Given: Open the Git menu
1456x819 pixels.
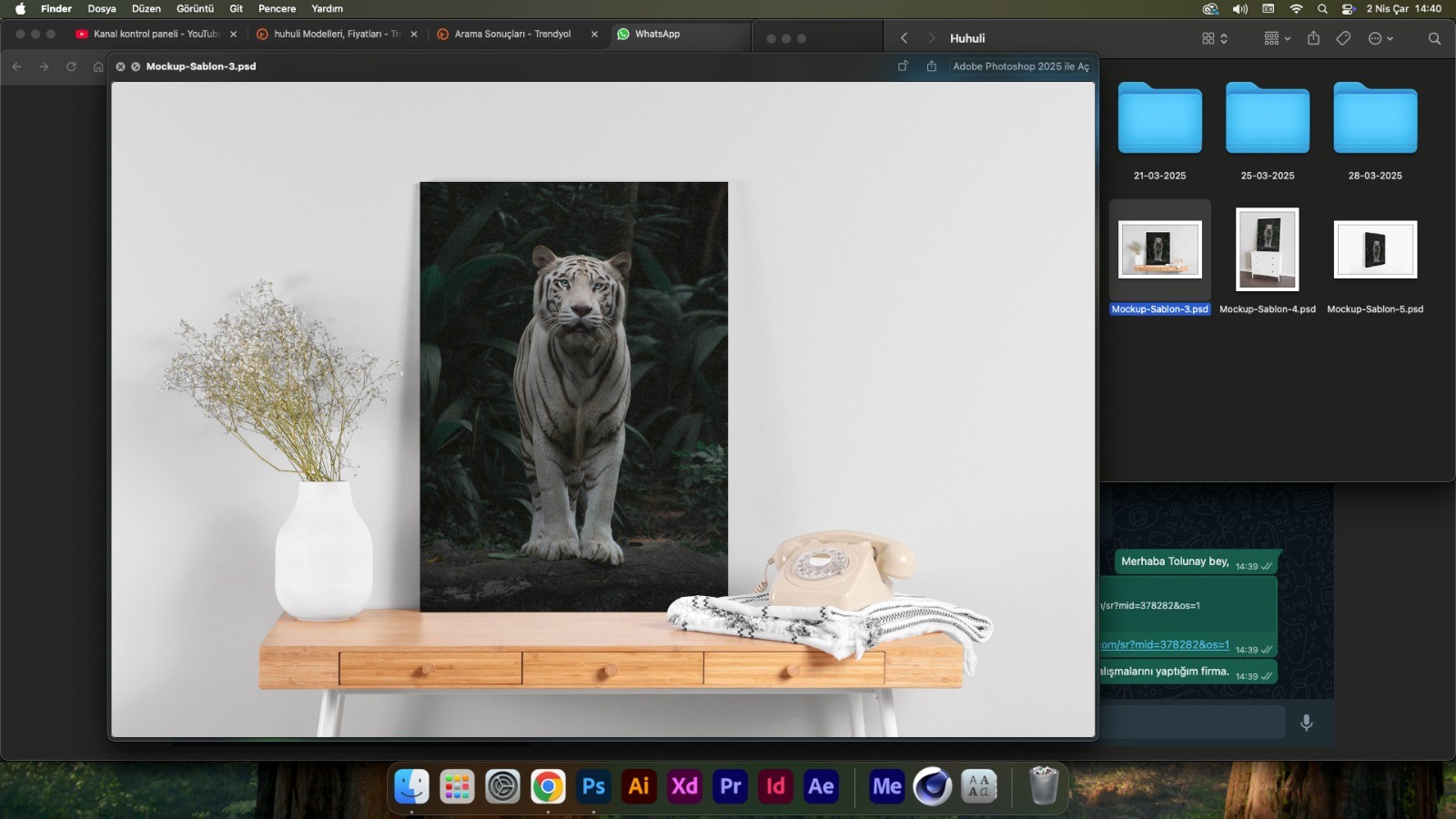Looking at the screenshot, I should tap(236, 8).
